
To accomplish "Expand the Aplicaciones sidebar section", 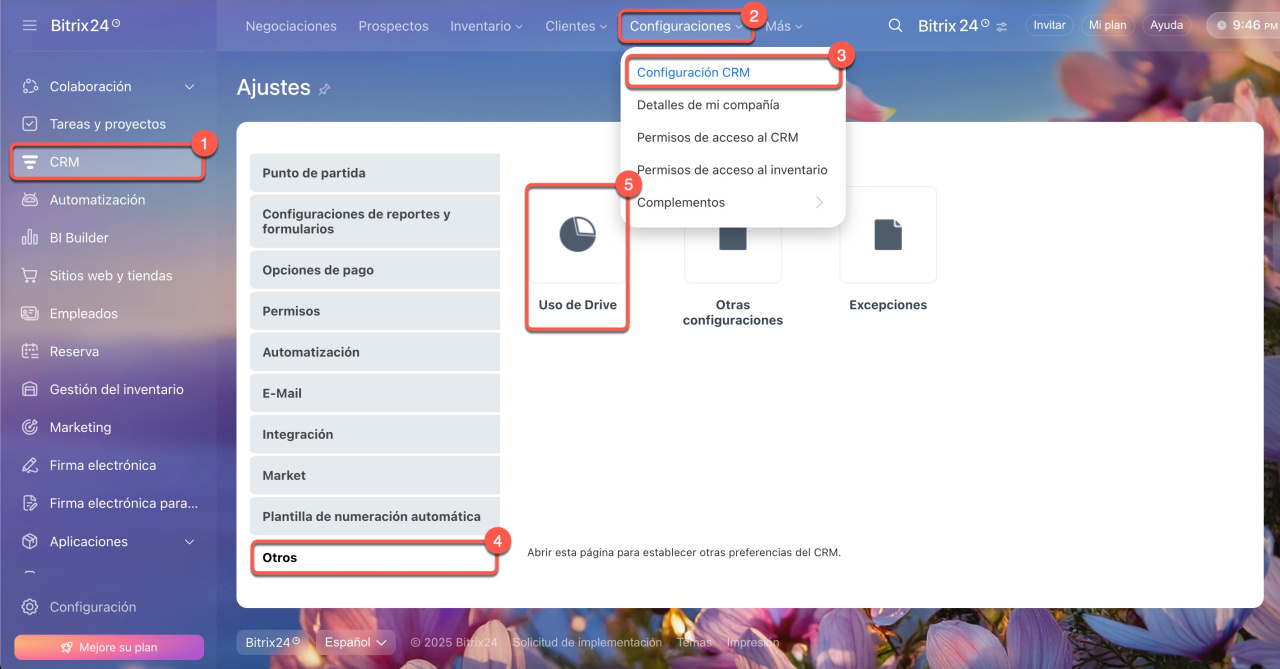I will coord(189,542).
